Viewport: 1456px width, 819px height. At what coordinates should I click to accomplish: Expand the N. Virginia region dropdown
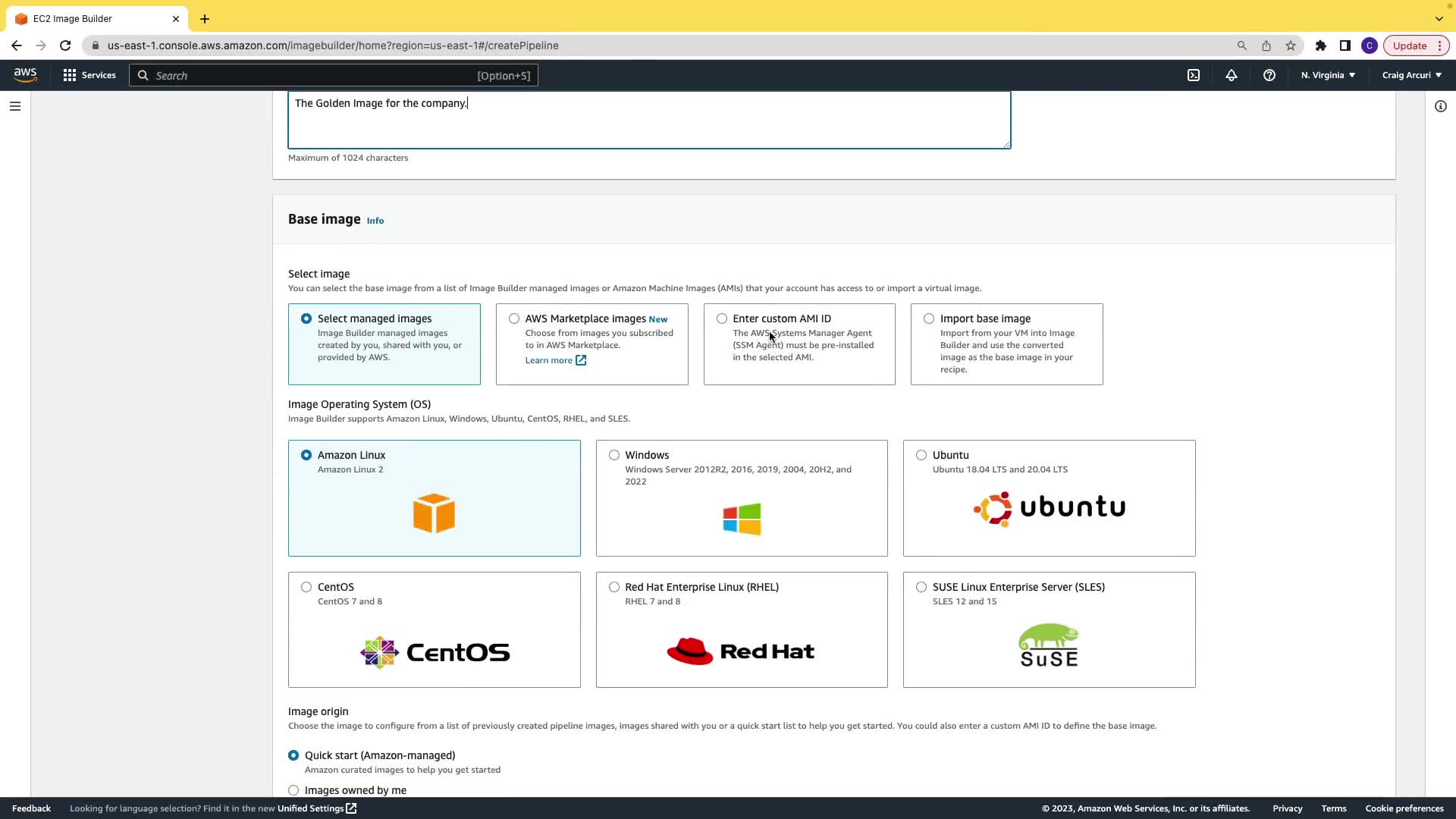pos(1328,75)
